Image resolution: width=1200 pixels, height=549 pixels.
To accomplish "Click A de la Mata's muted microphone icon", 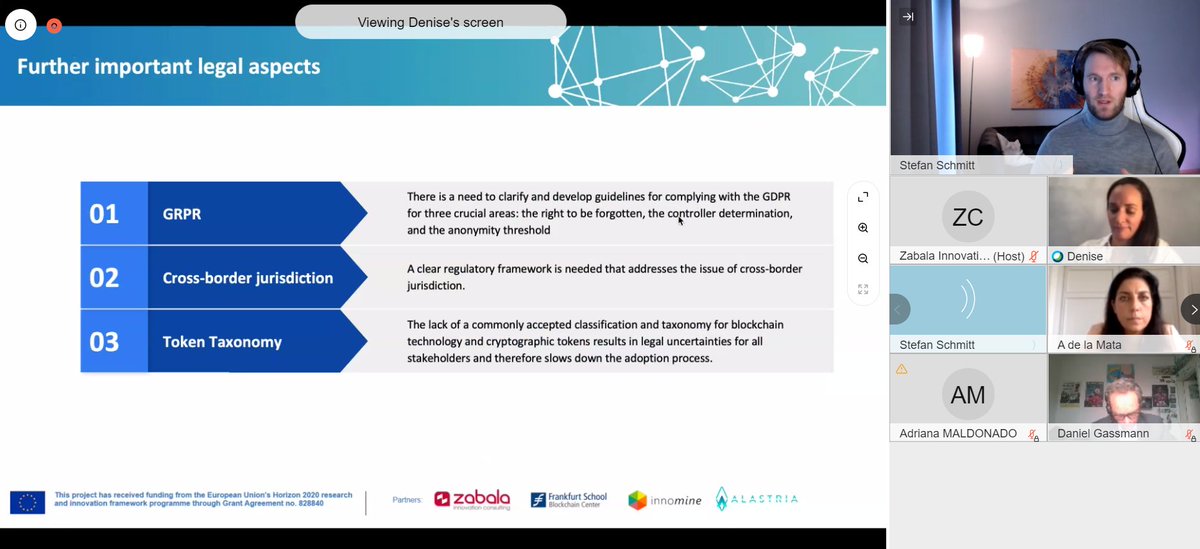I will [1190, 345].
